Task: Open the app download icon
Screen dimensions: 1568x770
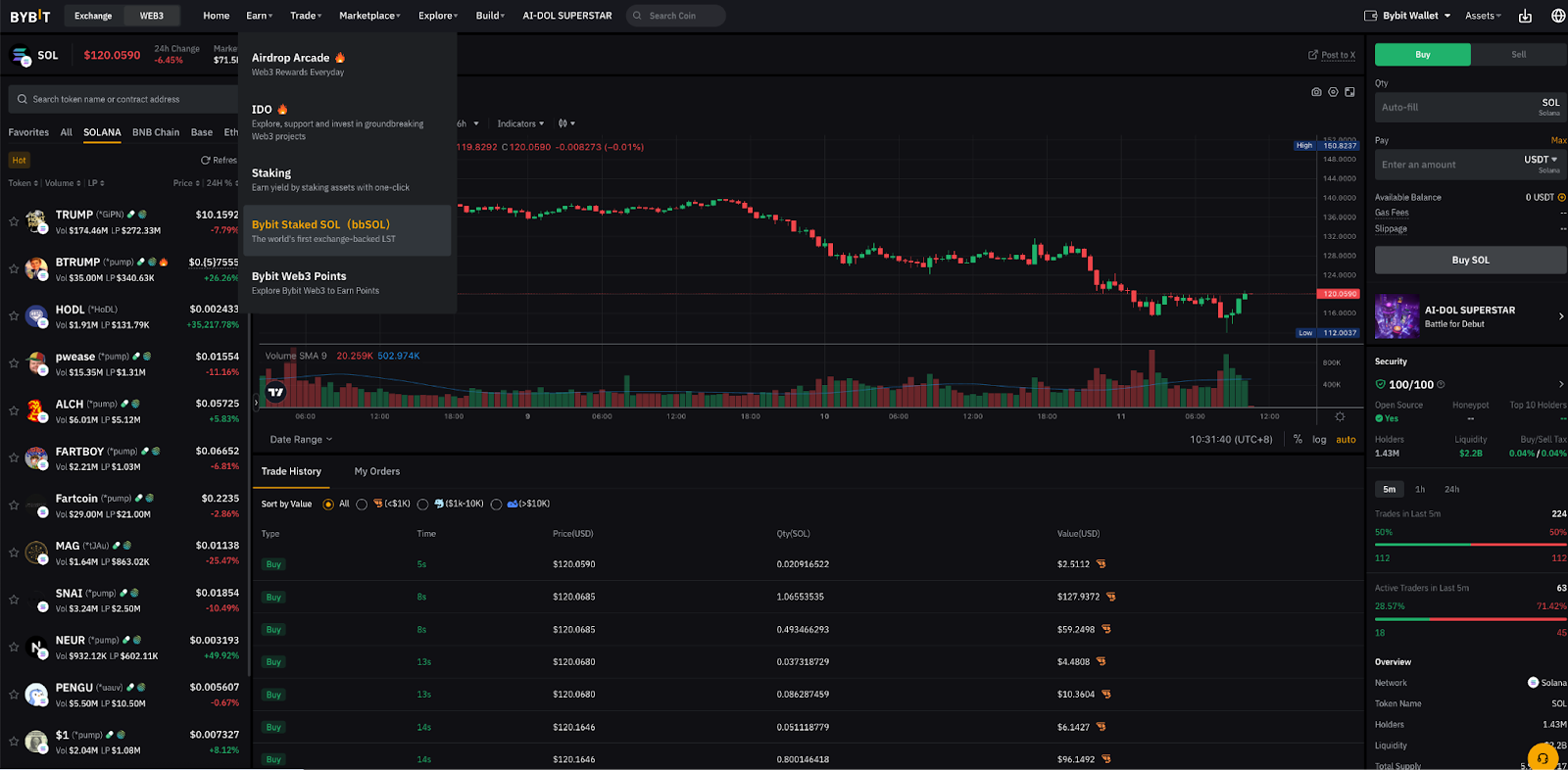Action: (x=1525, y=16)
